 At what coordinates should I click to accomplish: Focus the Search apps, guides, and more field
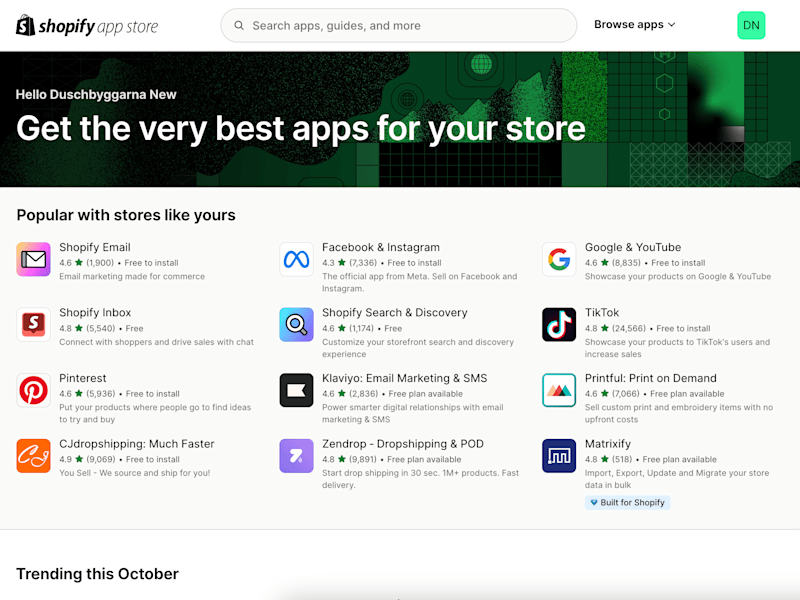398,26
